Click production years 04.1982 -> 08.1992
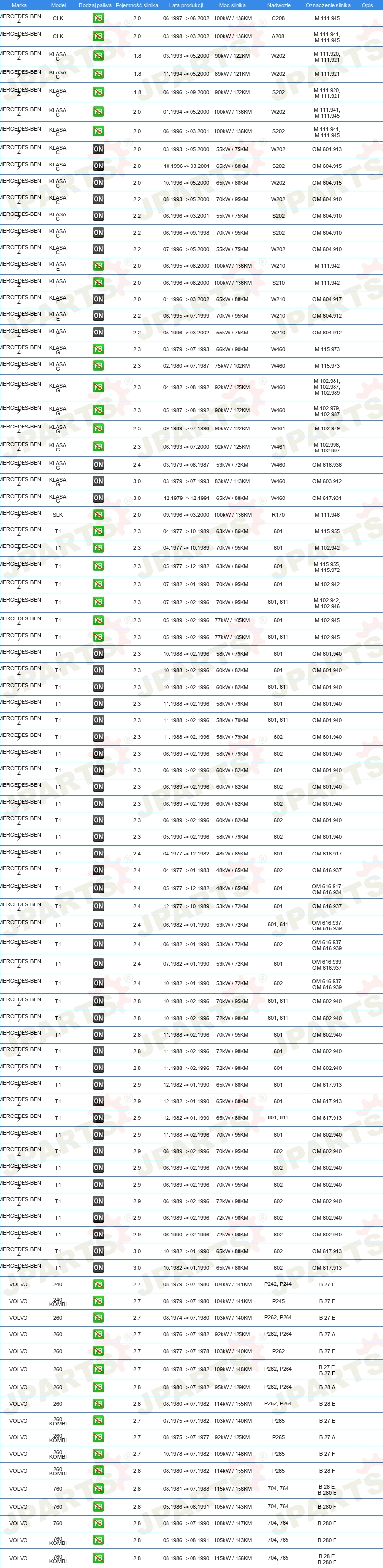This screenshot has height=1568, width=383. (x=186, y=387)
